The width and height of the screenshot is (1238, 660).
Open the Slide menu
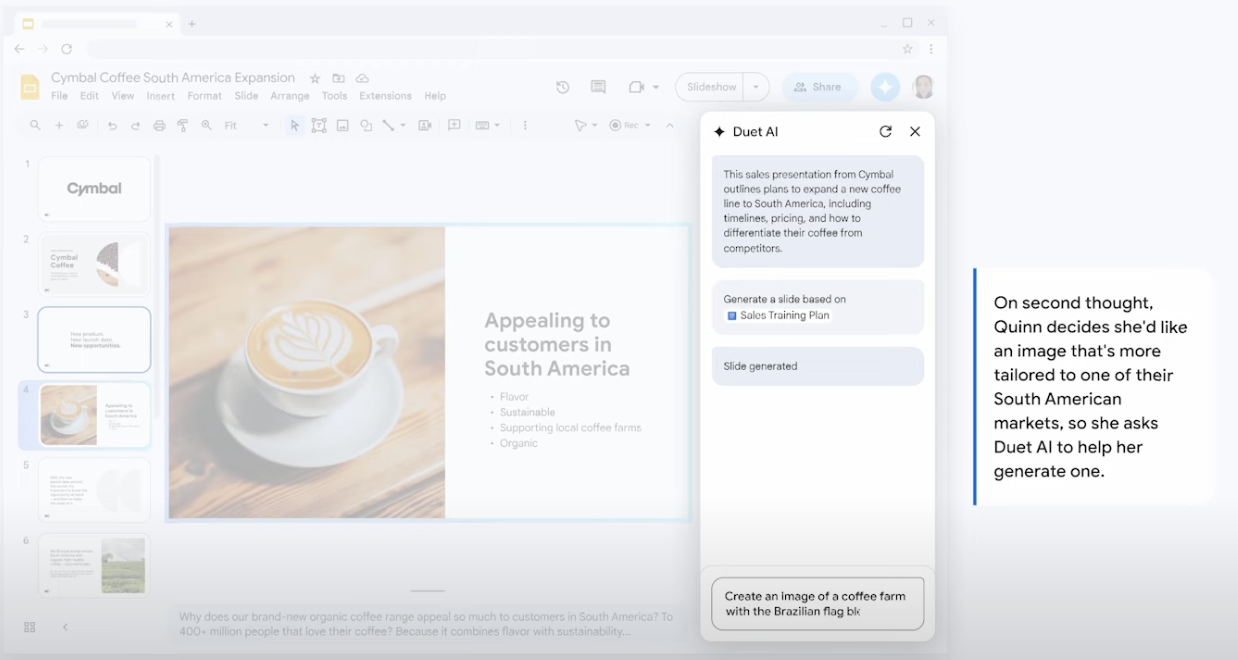pyautogui.click(x=246, y=96)
